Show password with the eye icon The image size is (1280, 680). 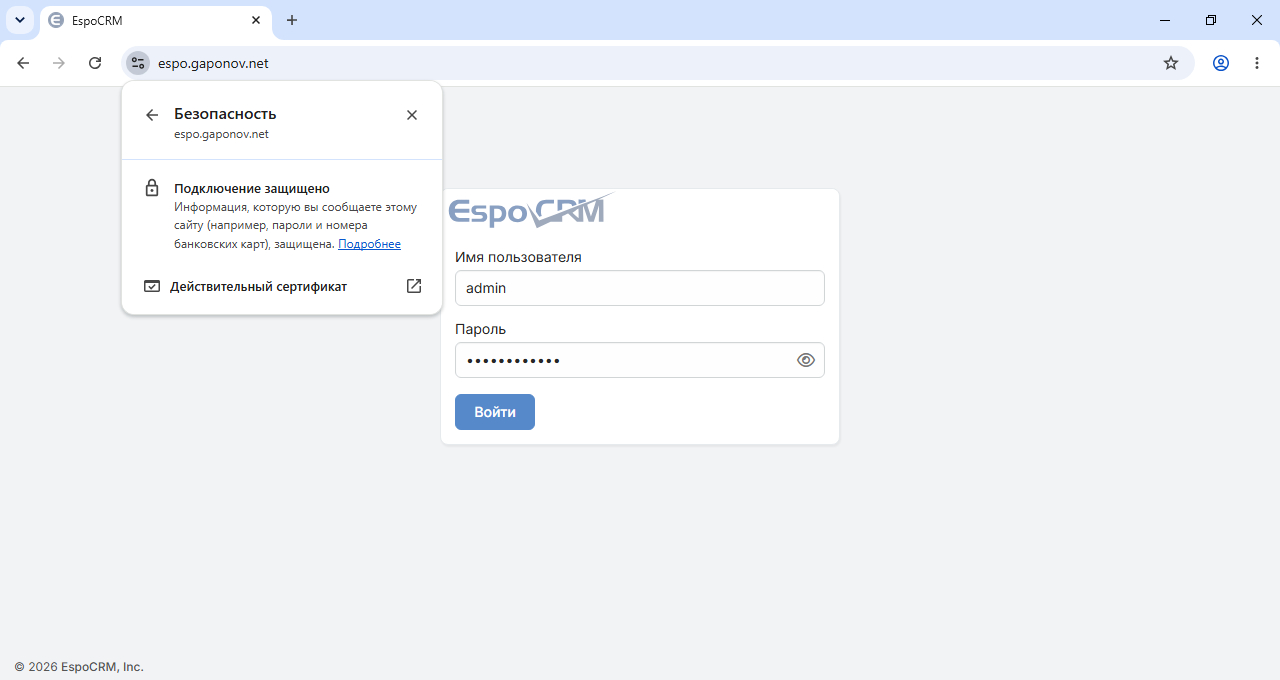click(x=806, y=360)
